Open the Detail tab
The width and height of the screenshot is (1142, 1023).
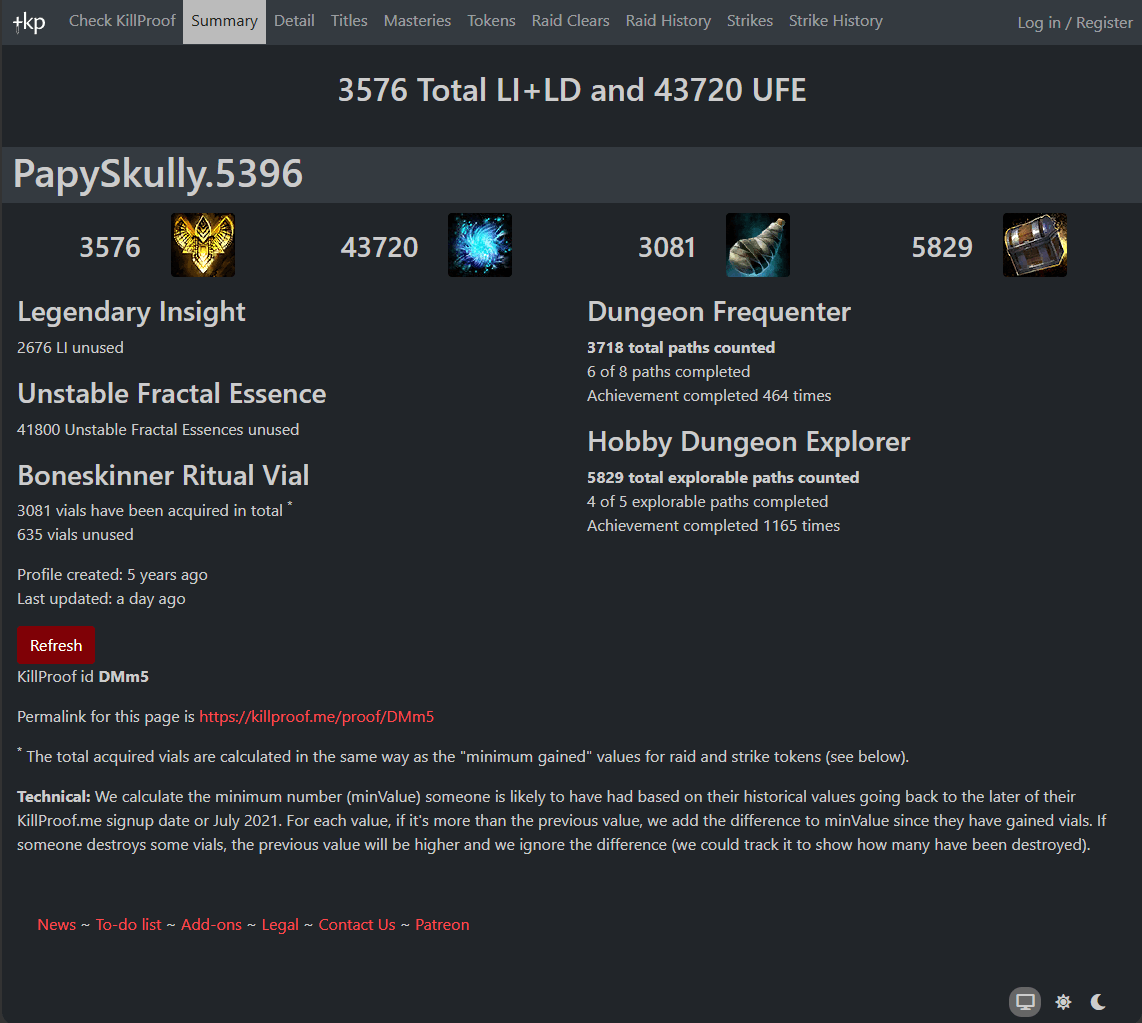coord(294,21)
